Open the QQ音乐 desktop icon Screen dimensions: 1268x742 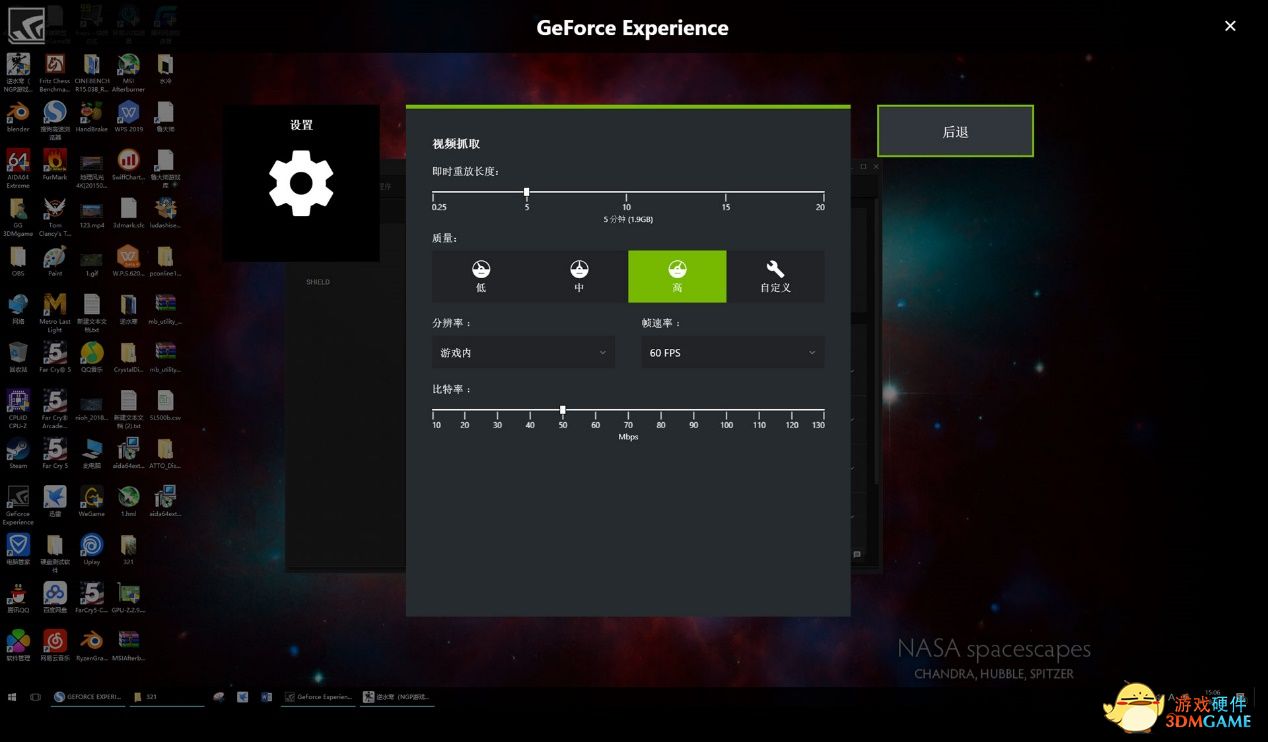point(91,357)
